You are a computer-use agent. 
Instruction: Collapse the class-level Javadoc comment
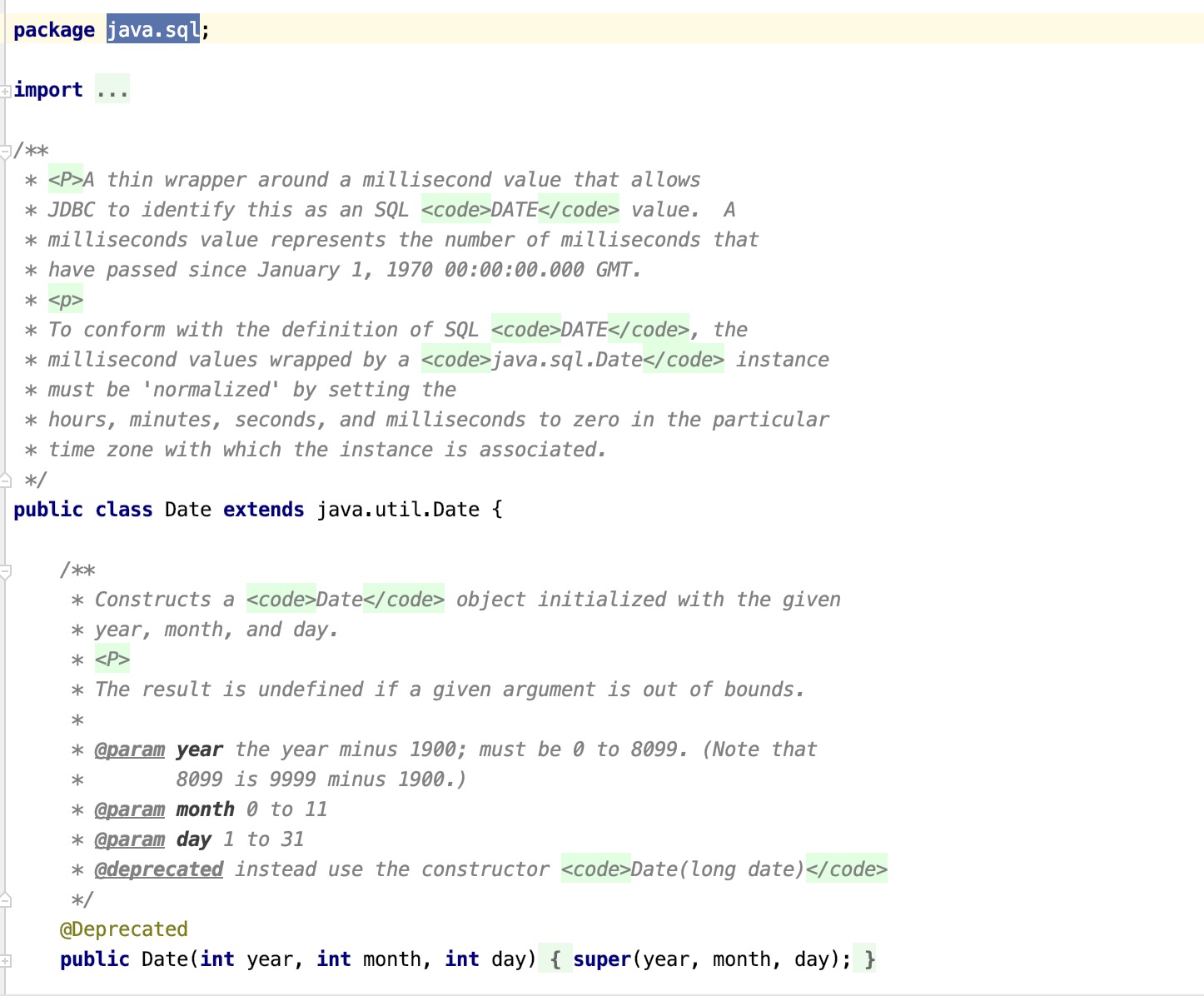(6, 150)
